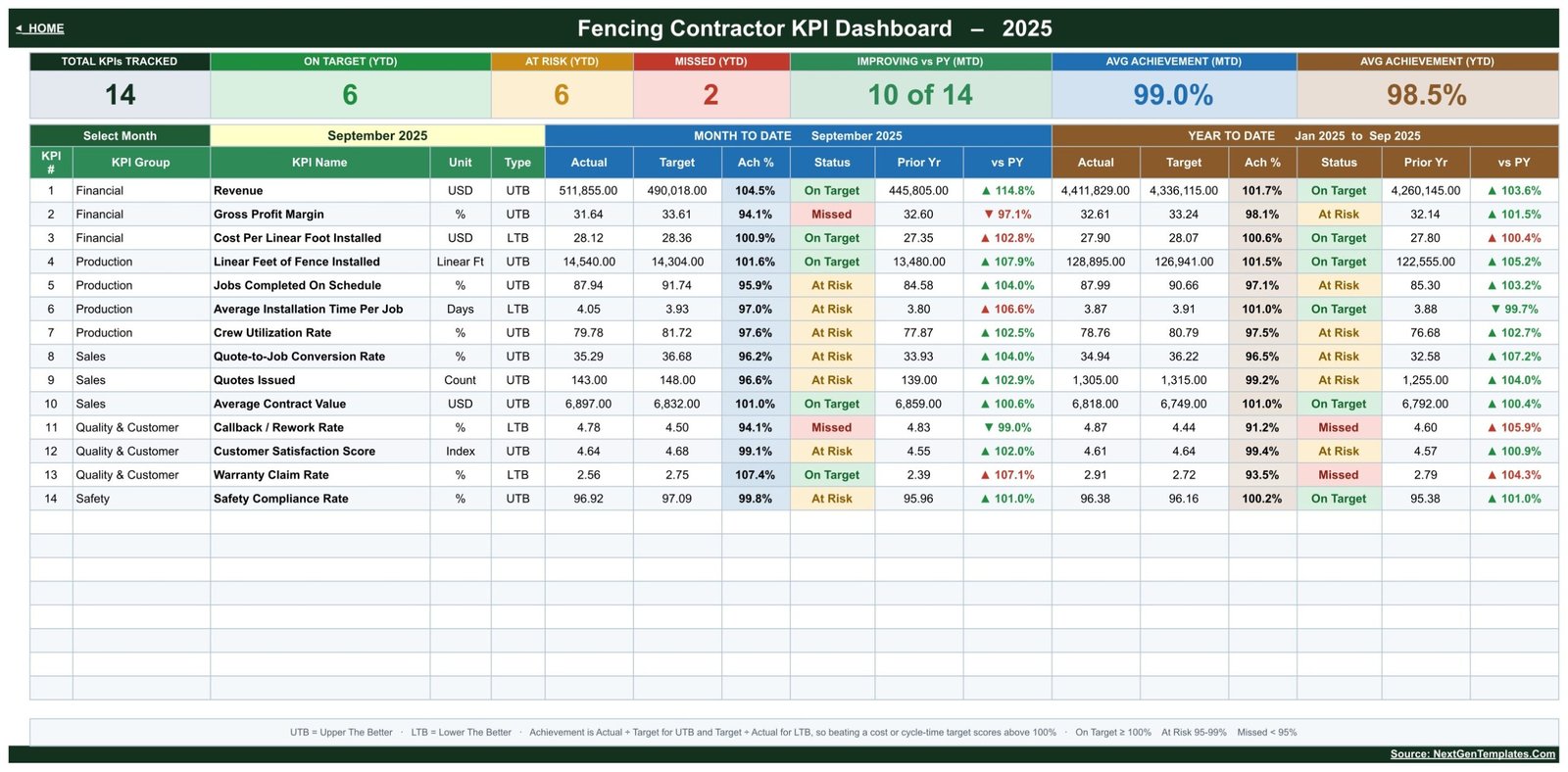Click Linear Ft unit cell
1568x772 pixels.
point(460,262)
